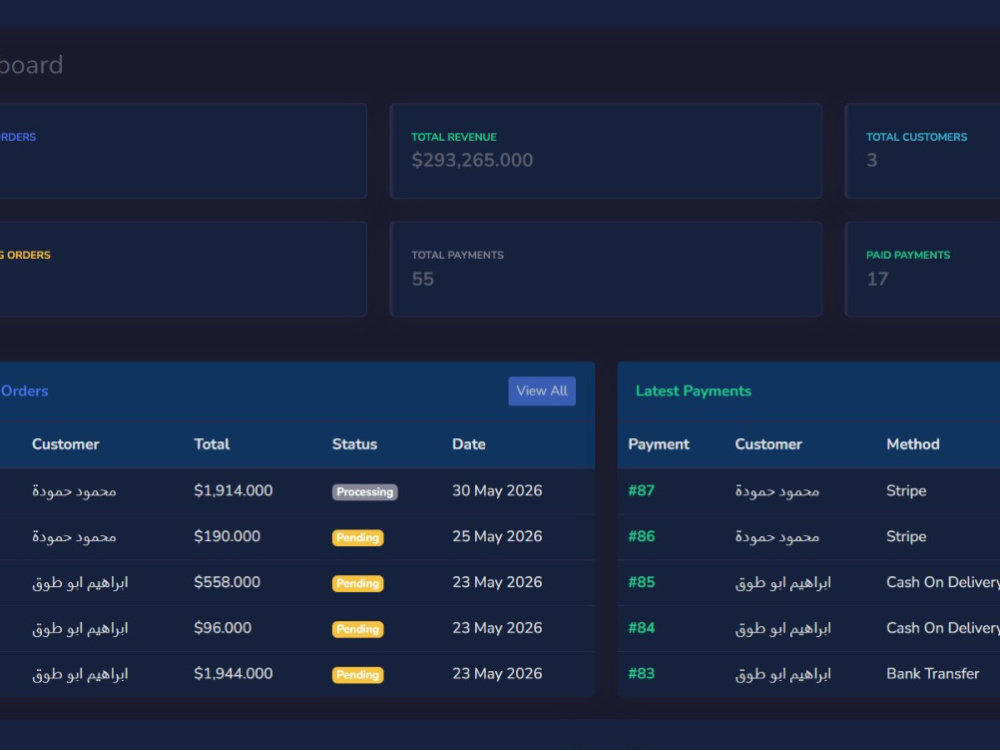This screenshot has height=750, width=1000.
Task: Click customer محمود حمودة for payment #86
Action: pos(777,537)
